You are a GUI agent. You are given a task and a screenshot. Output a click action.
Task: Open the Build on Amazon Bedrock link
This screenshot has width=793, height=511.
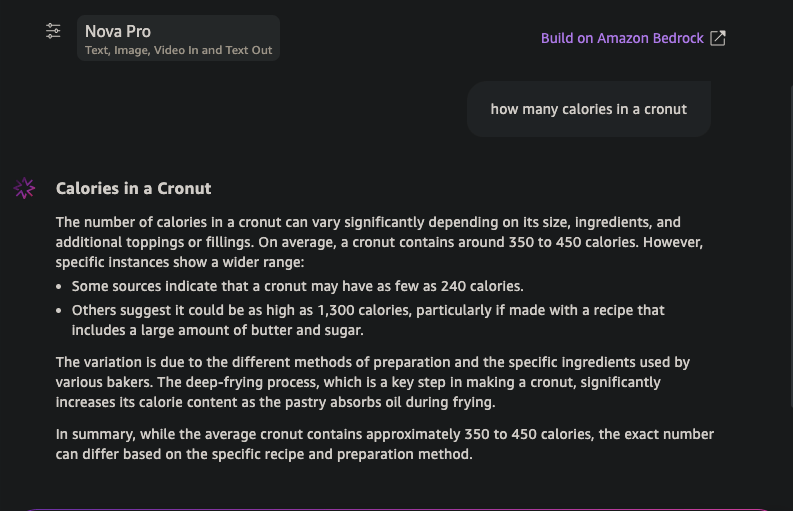[x=622, y=38]
